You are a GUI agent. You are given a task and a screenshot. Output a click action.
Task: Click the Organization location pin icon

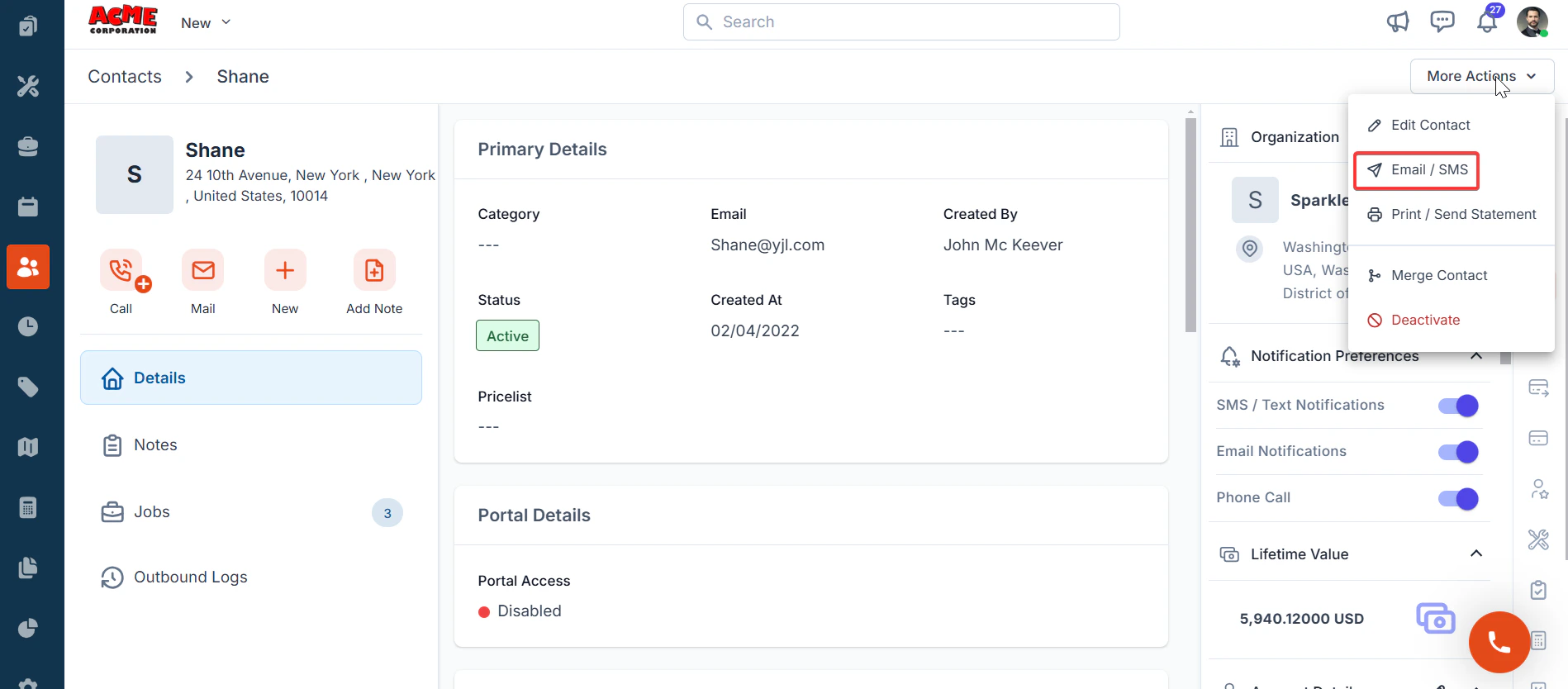point(1250,248)
